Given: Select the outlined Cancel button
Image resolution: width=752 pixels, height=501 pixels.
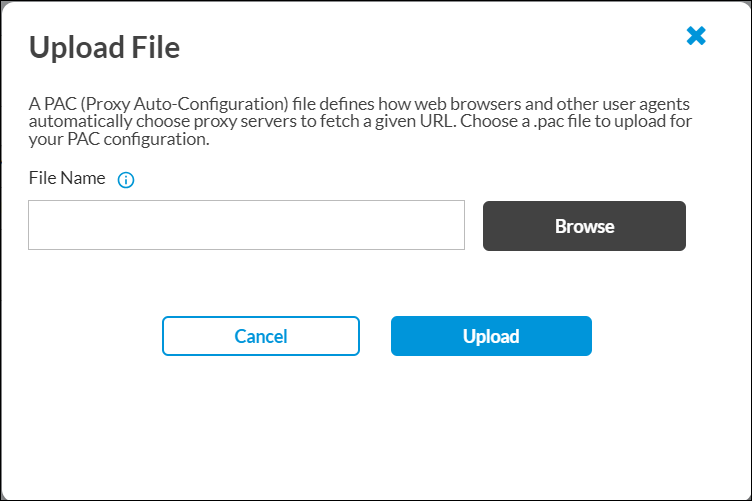Looking at the screenshot, I should point(260,336).
